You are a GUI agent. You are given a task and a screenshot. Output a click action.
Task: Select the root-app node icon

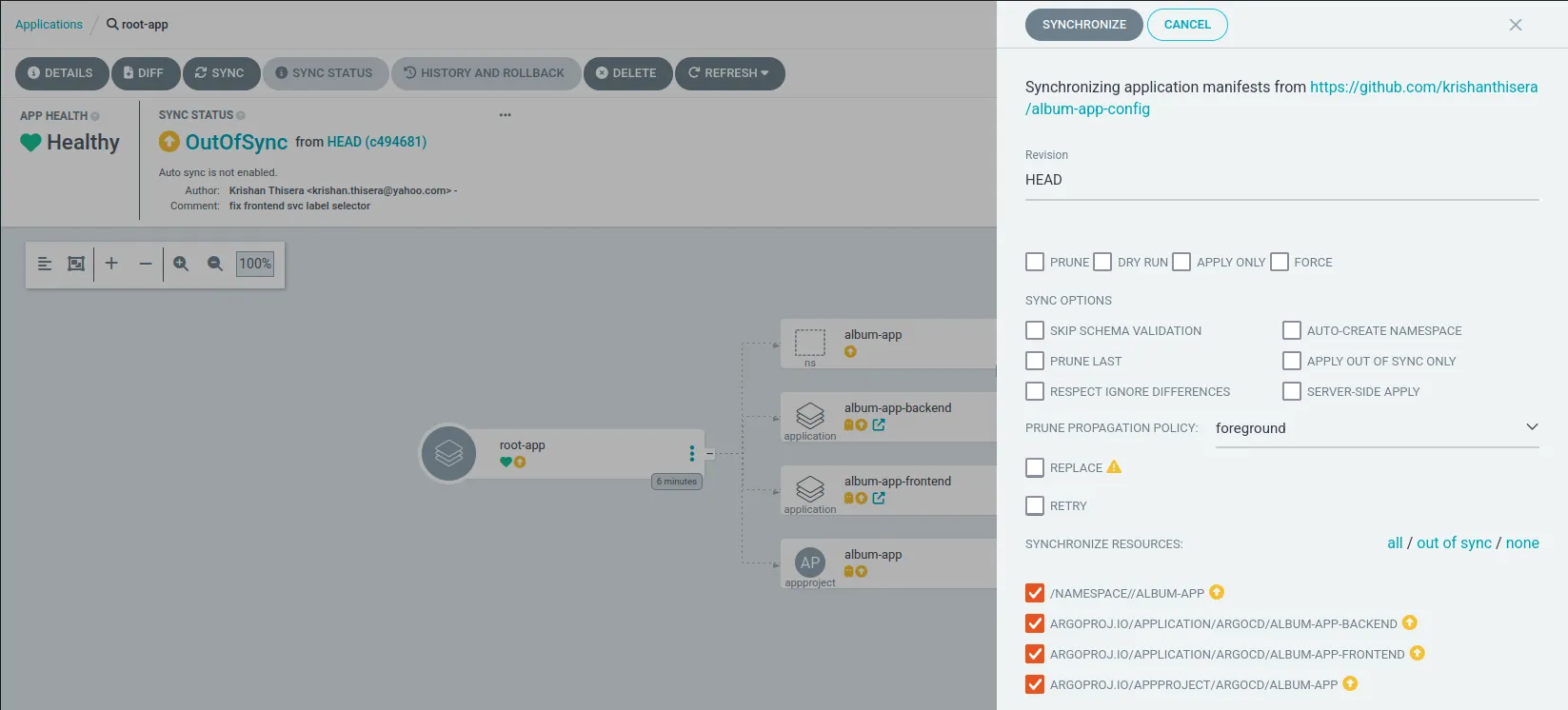(x=448, y=453)
